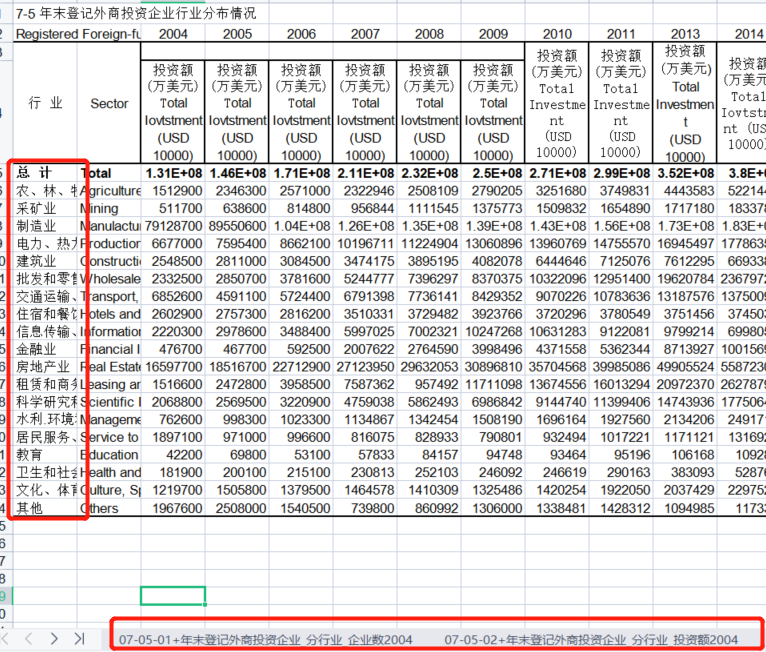The height and width of the screenshot is (652, 766).
Task: Select wholesale 2007 value 5244777
Action: click(x=365, y=279)
